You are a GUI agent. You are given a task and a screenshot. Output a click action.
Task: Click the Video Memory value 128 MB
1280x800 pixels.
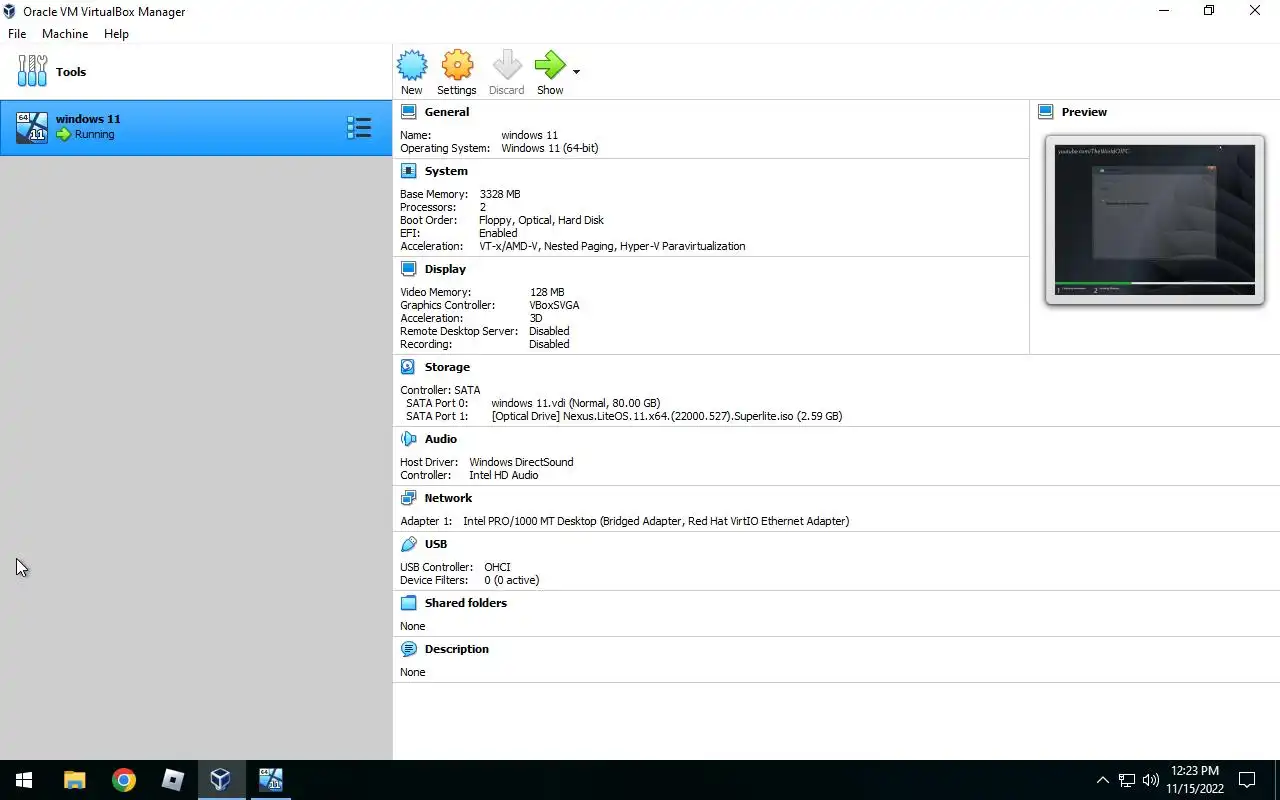[547, 292]
